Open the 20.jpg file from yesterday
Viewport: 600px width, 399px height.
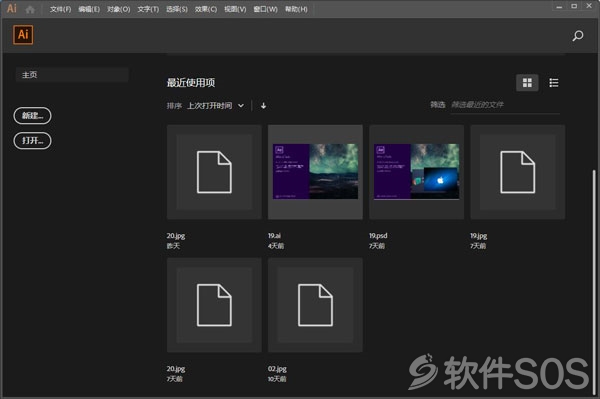pos(214,172)
